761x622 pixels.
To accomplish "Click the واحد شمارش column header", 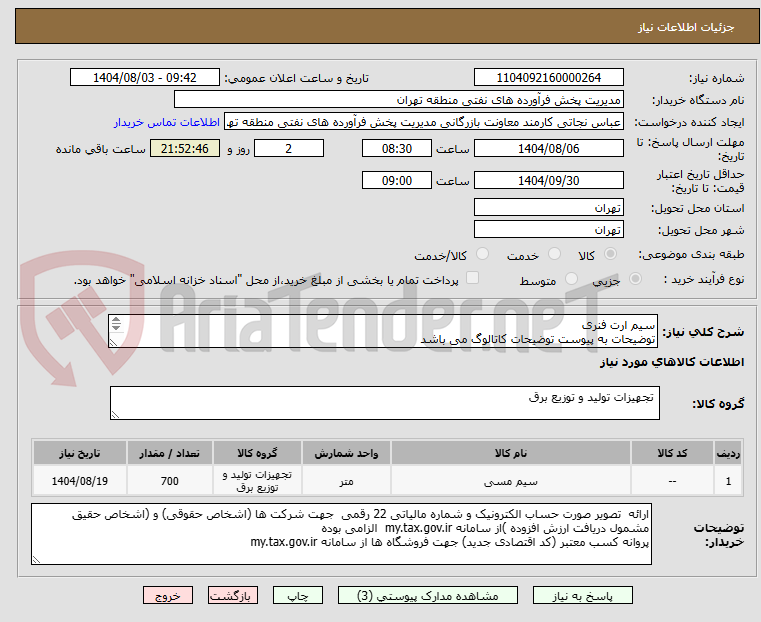I will tap(346, 453).
